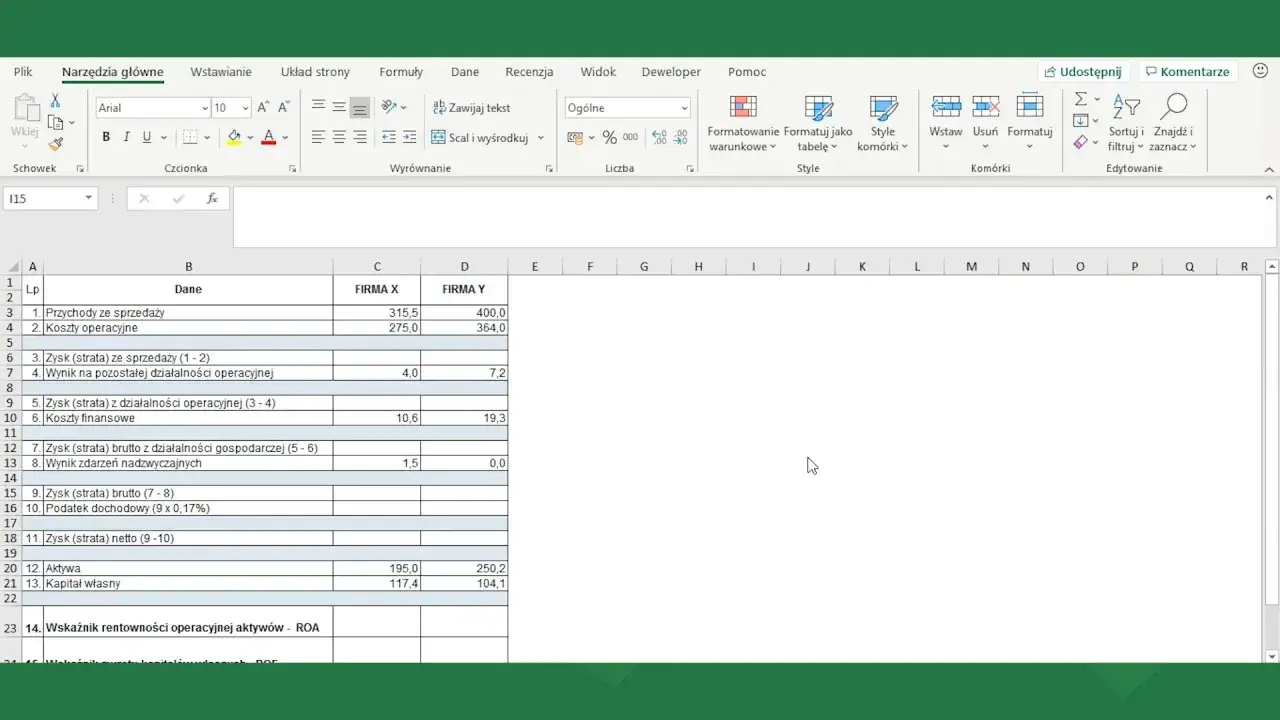The image size is (1280, 720).
Task: Toggle bold formatting
Action: (x=106, y=138)
